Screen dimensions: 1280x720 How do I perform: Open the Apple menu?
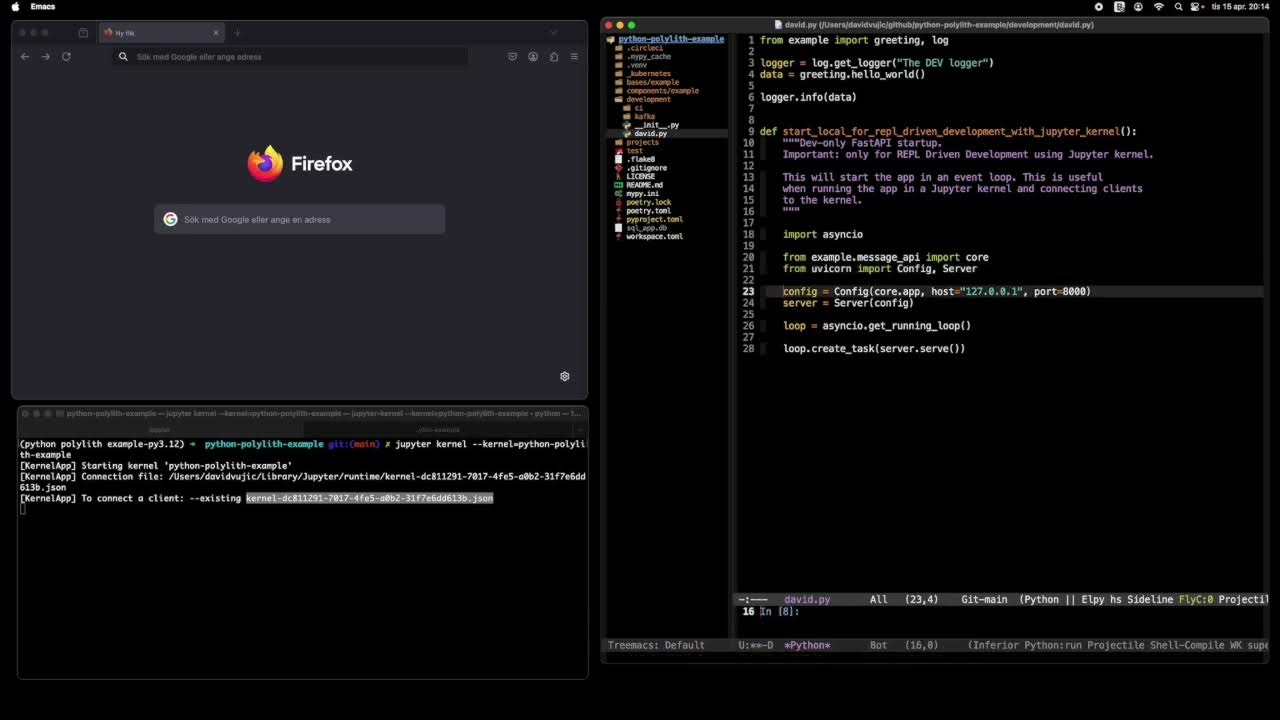click(x=14, y=7)
